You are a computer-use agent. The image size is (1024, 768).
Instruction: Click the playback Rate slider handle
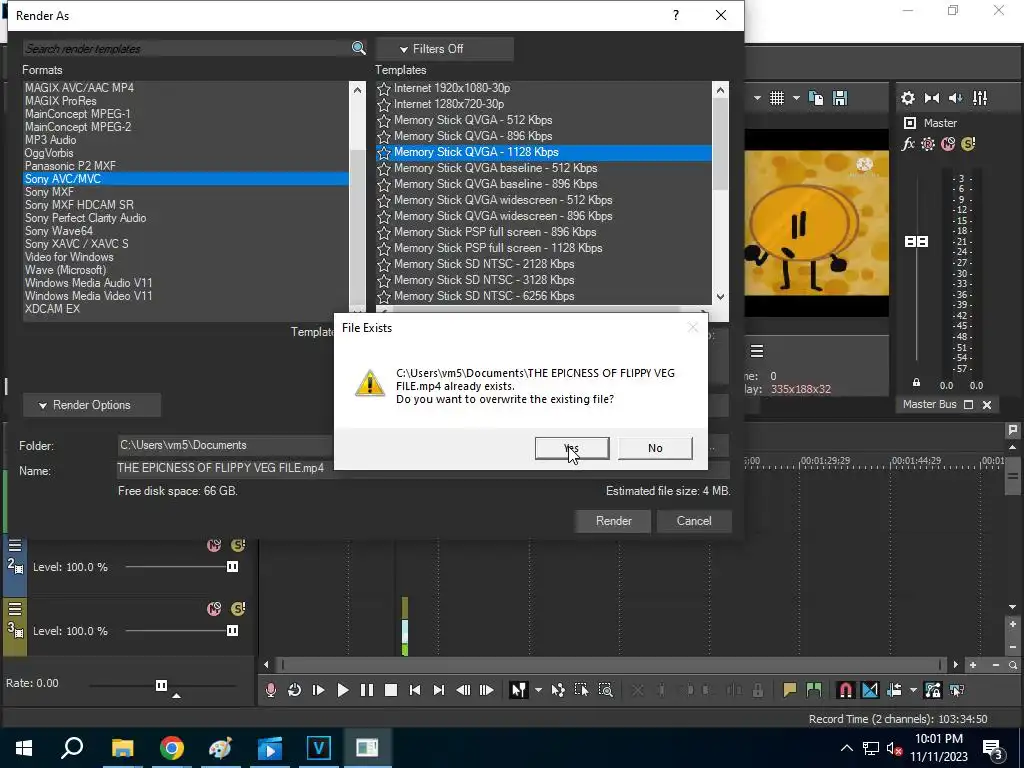(x=161, y=685)
